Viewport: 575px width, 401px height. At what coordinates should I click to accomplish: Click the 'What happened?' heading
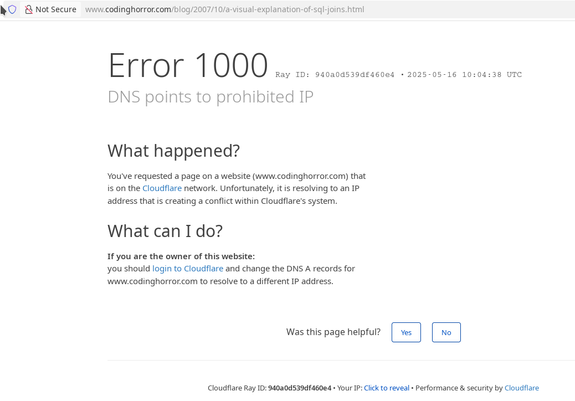tap(173, 151)
